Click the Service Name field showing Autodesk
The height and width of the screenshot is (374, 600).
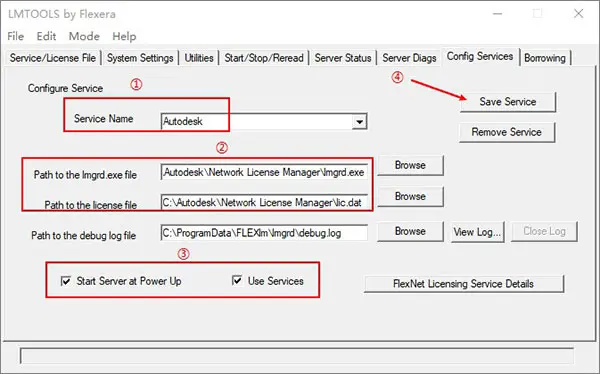point(264,122)
